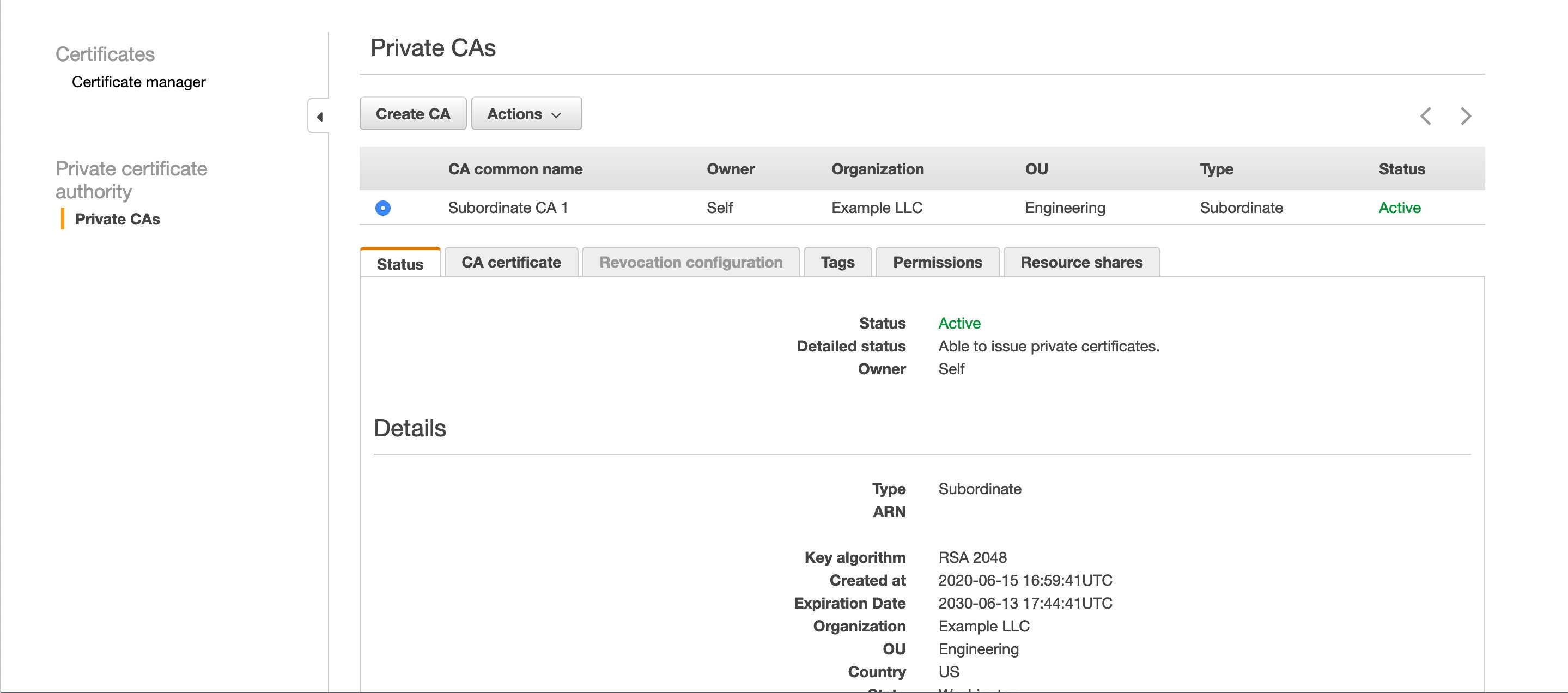Switch to the CA certificate tab
1568x693 pixels.
[511, 262]
